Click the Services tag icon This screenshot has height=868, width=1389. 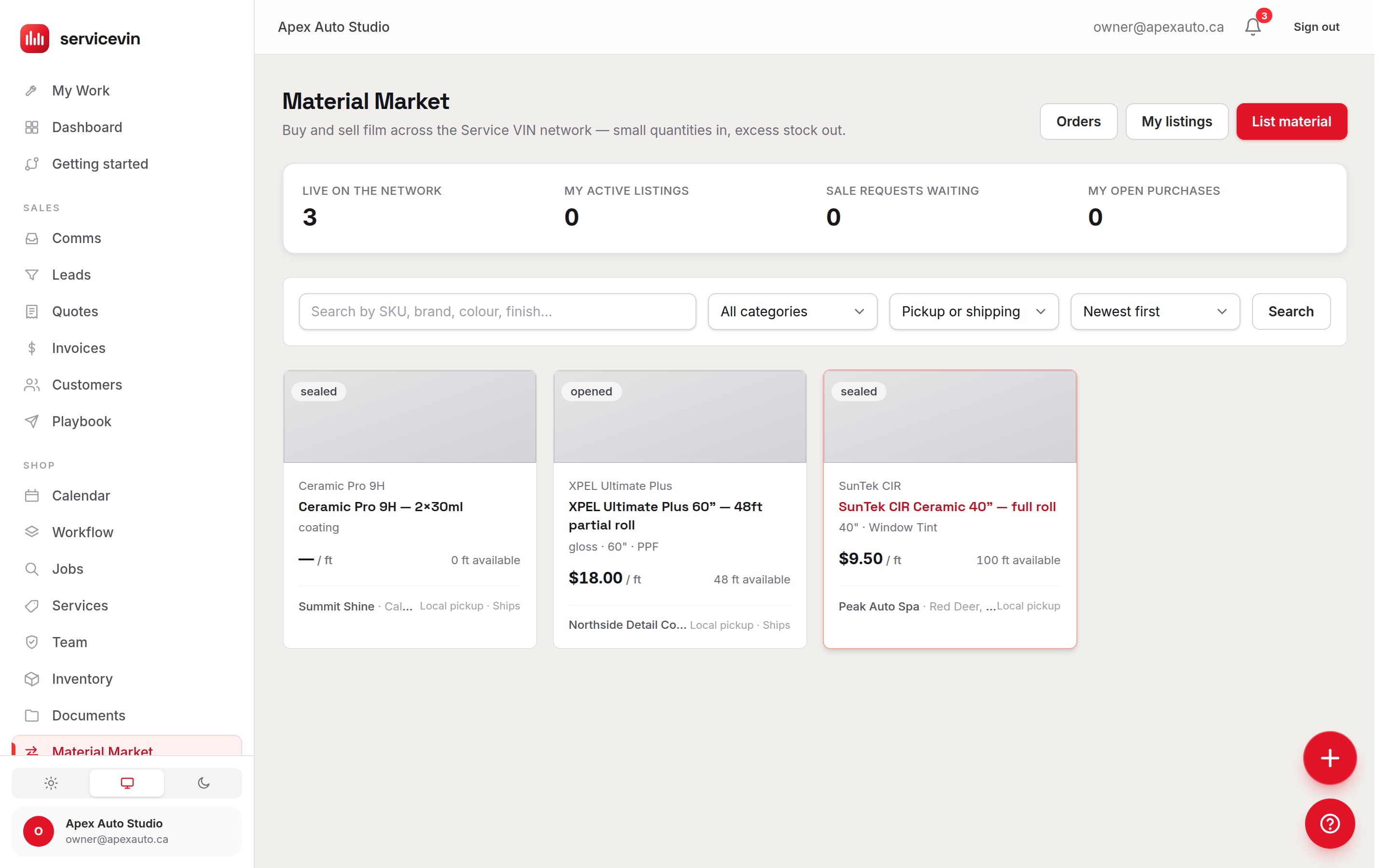(x=31, y=606)
